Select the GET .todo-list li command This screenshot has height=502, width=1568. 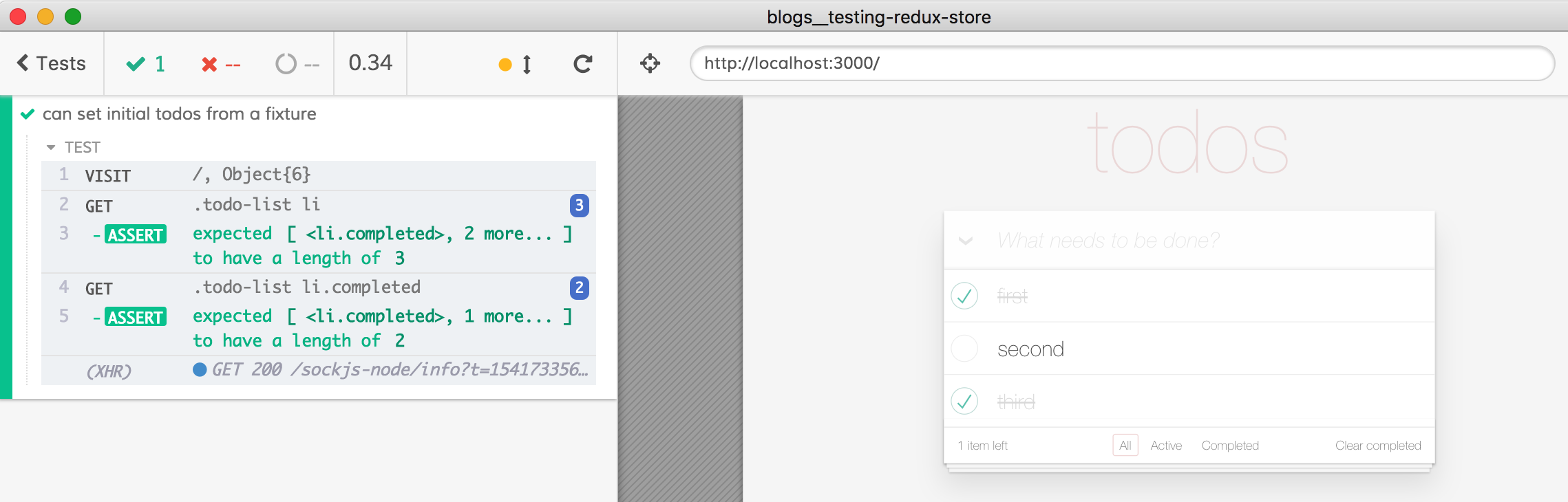tap(318, 205)
